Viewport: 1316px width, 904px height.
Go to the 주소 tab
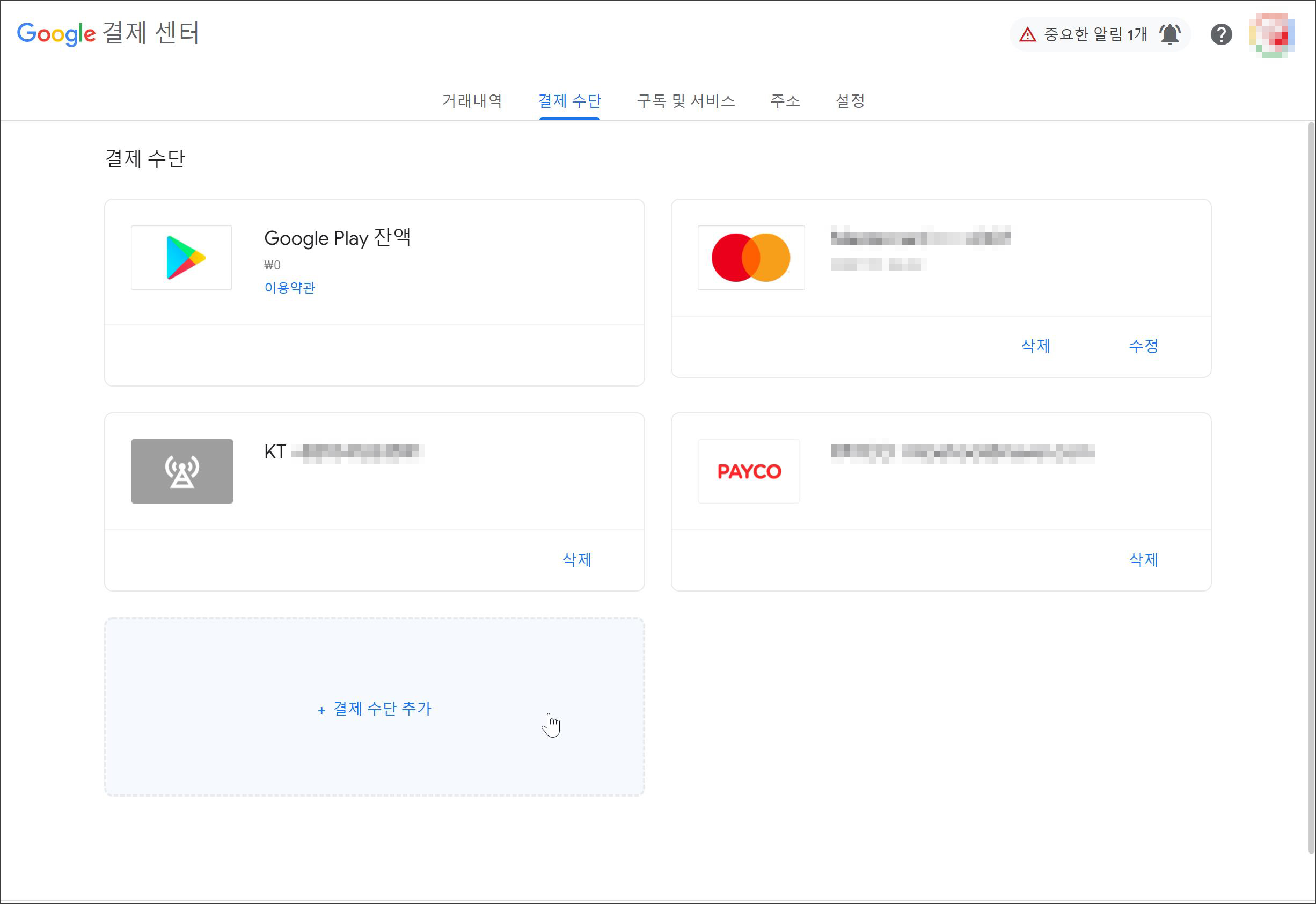pyautogui.click(x=785, y=101)
